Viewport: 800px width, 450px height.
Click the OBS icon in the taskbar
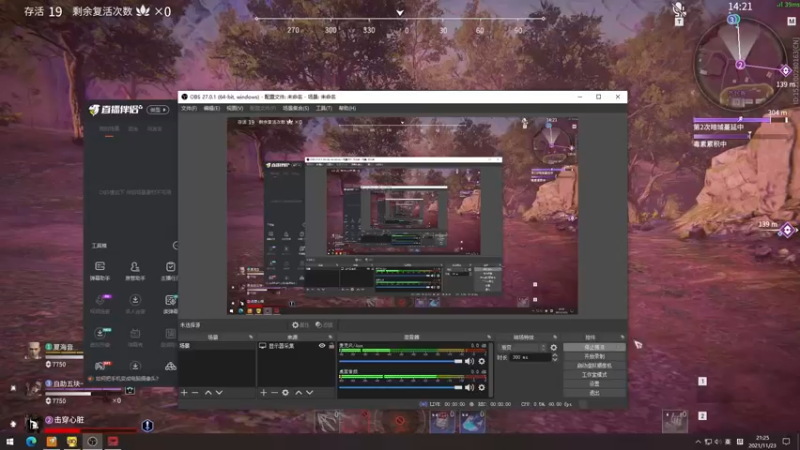[92, 441]
